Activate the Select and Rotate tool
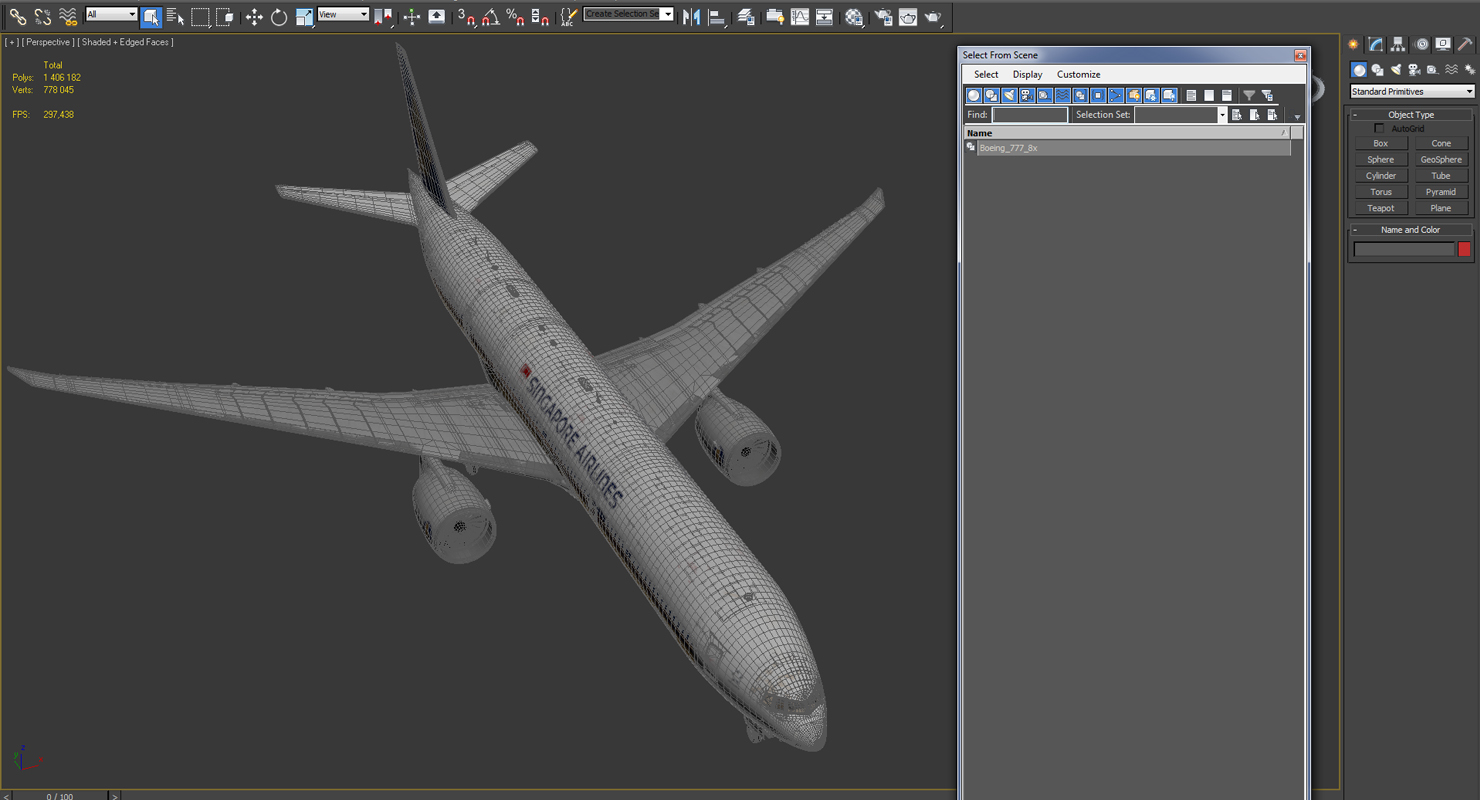The height and width of the screenshot is (800, 1480). (x=279, y=16)
